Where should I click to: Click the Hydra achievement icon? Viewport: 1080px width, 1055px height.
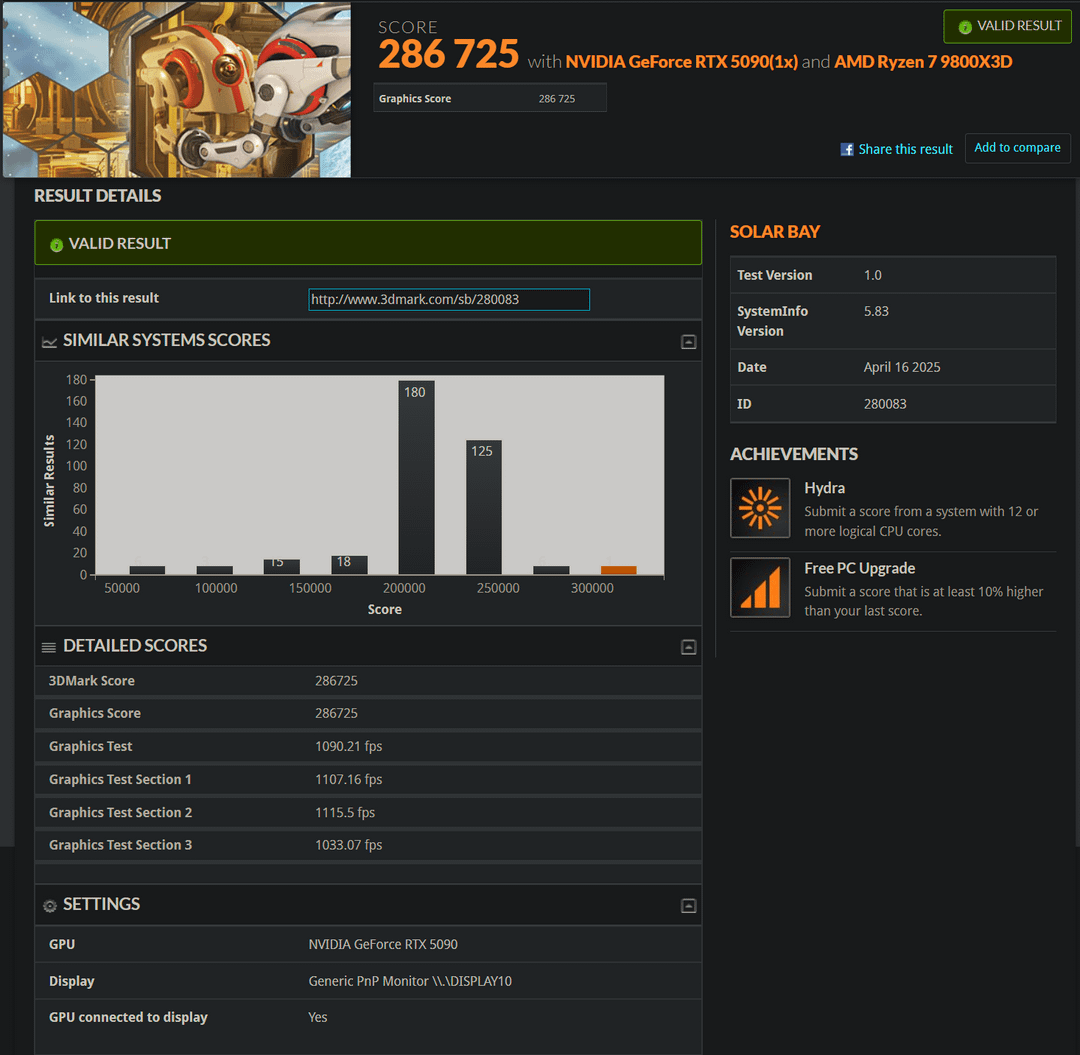(x=760, y=508)
